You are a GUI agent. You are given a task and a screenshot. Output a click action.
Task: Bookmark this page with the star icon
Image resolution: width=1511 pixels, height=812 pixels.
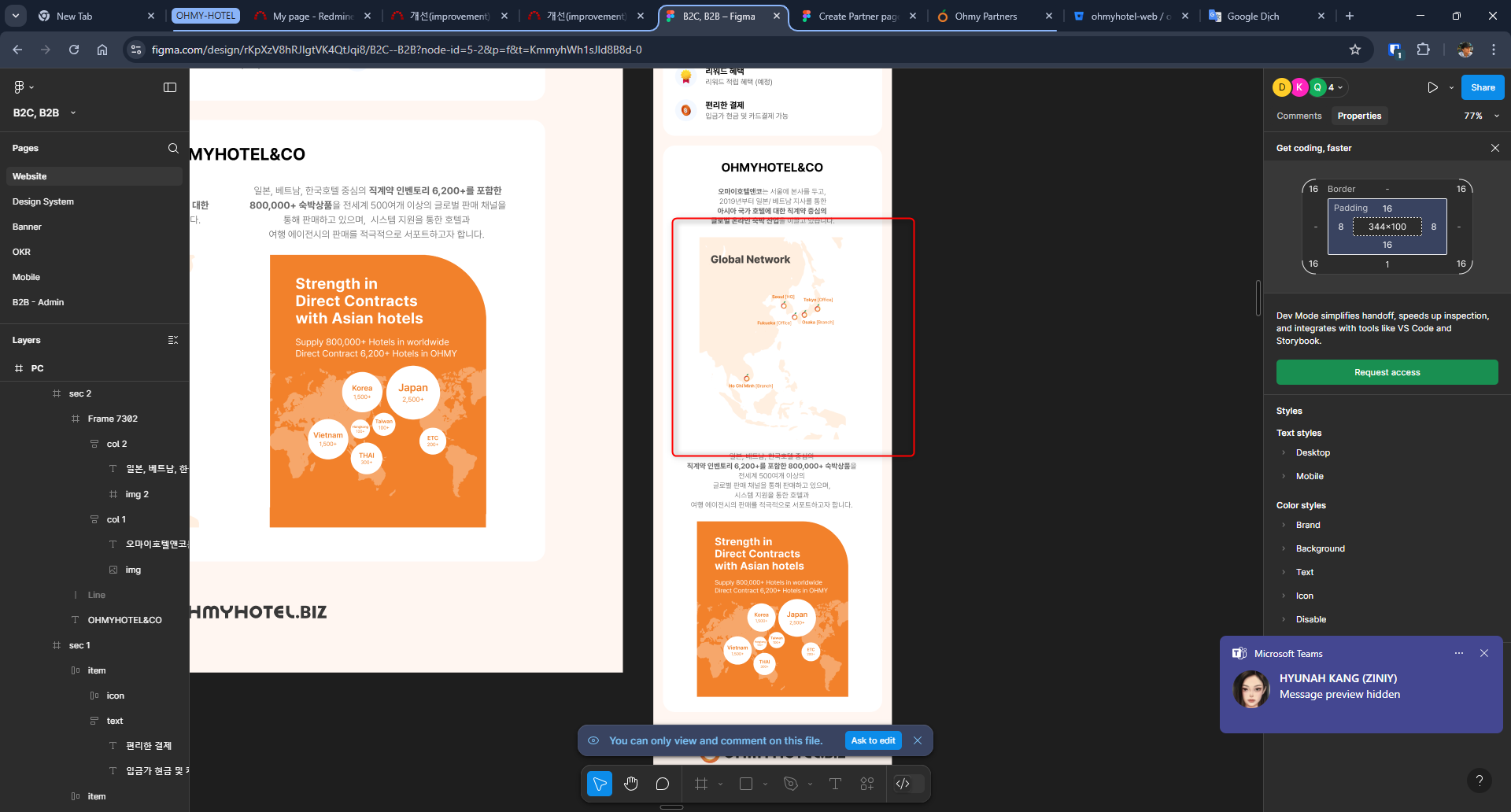pos(1355,50)
